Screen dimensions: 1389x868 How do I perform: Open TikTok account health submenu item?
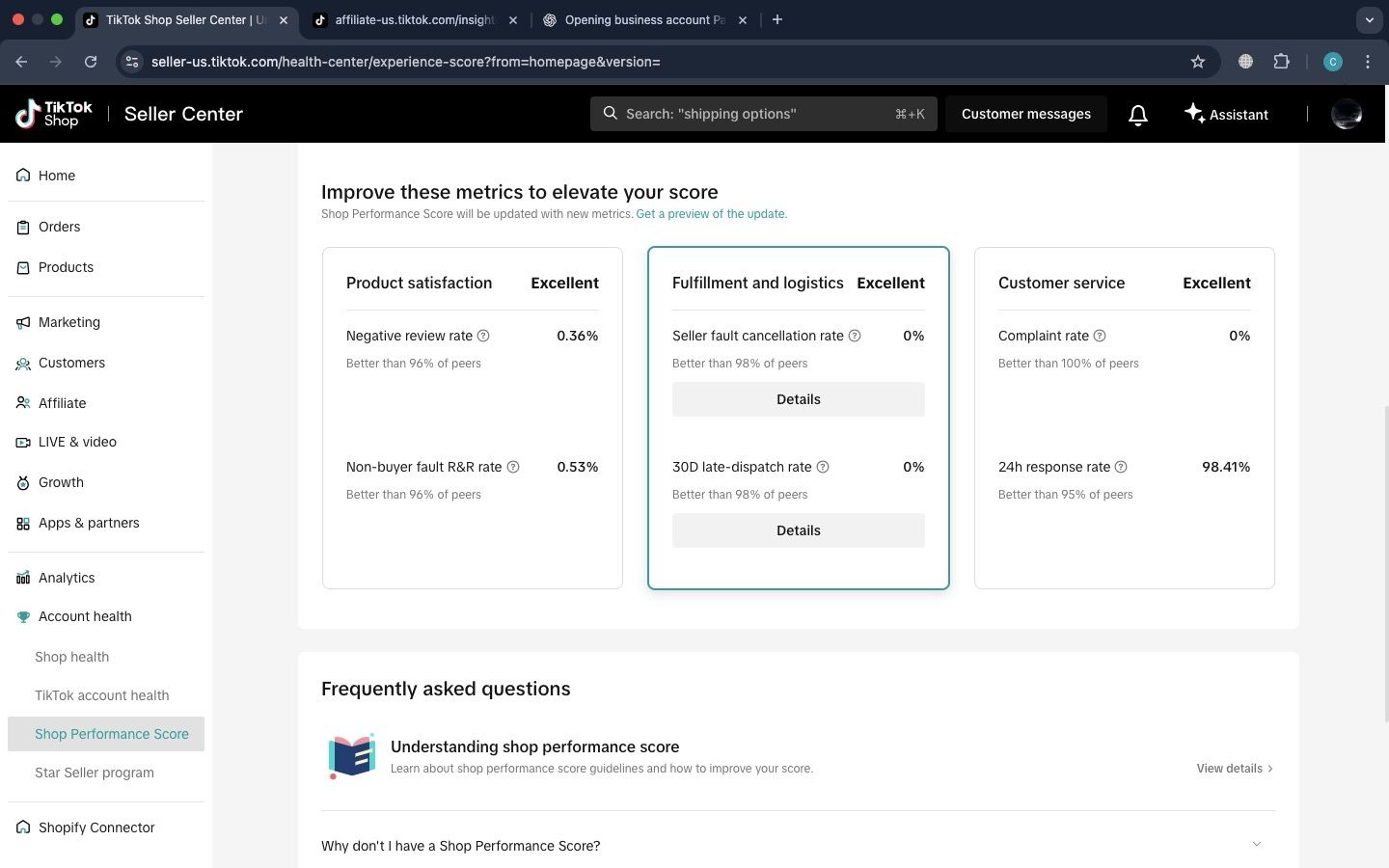coord(101,695)
